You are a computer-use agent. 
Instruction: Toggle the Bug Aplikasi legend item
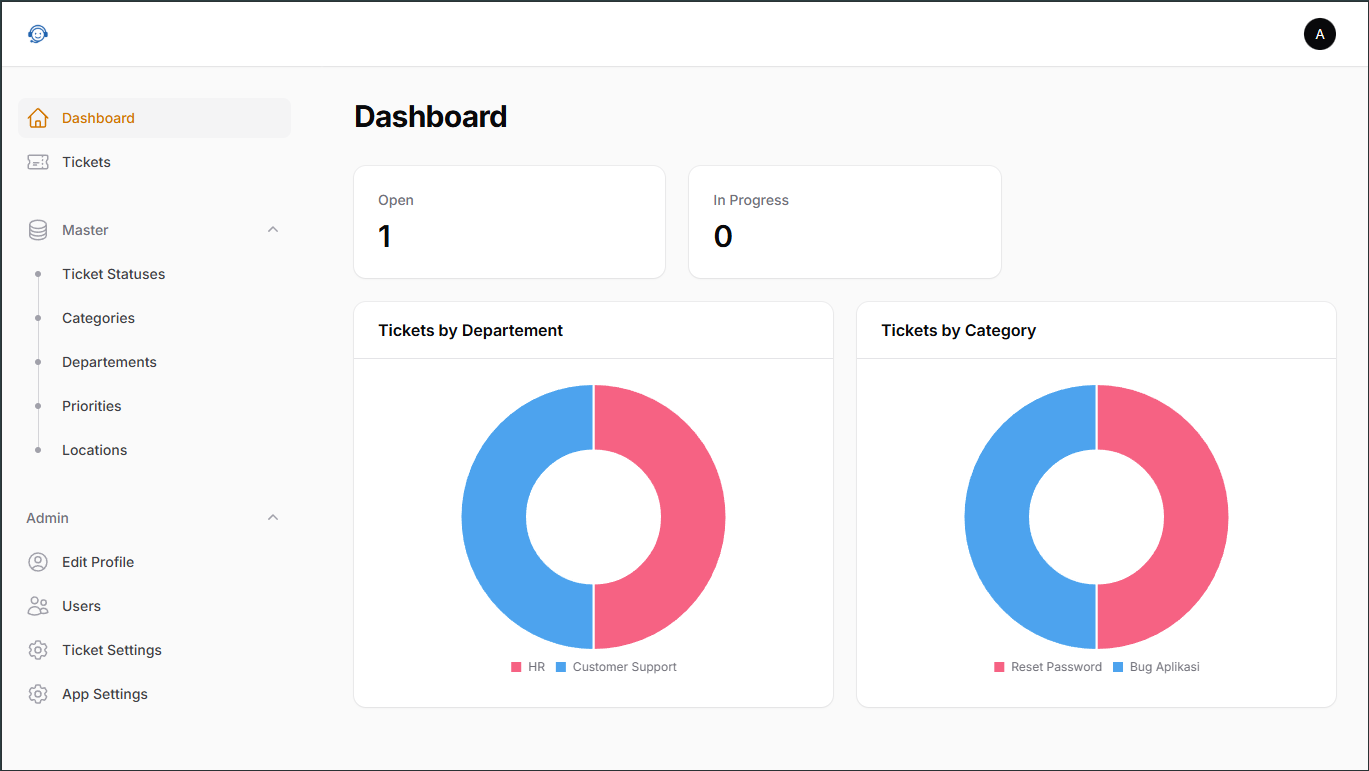1156,666
